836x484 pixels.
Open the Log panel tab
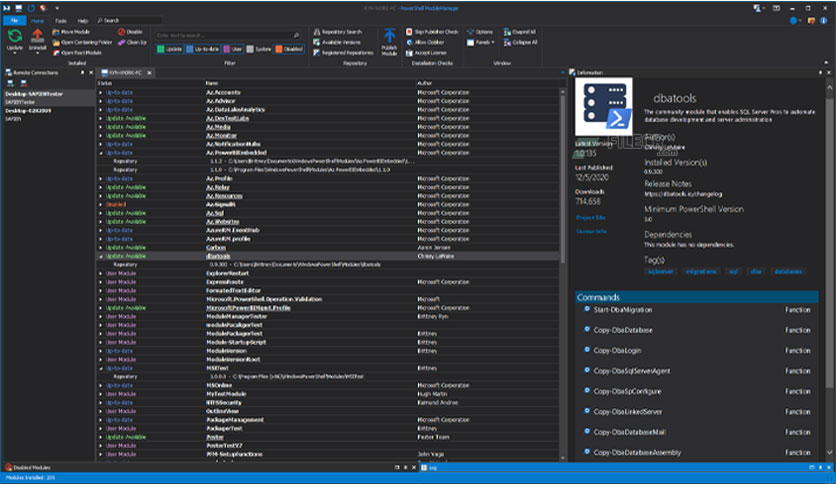429,467
